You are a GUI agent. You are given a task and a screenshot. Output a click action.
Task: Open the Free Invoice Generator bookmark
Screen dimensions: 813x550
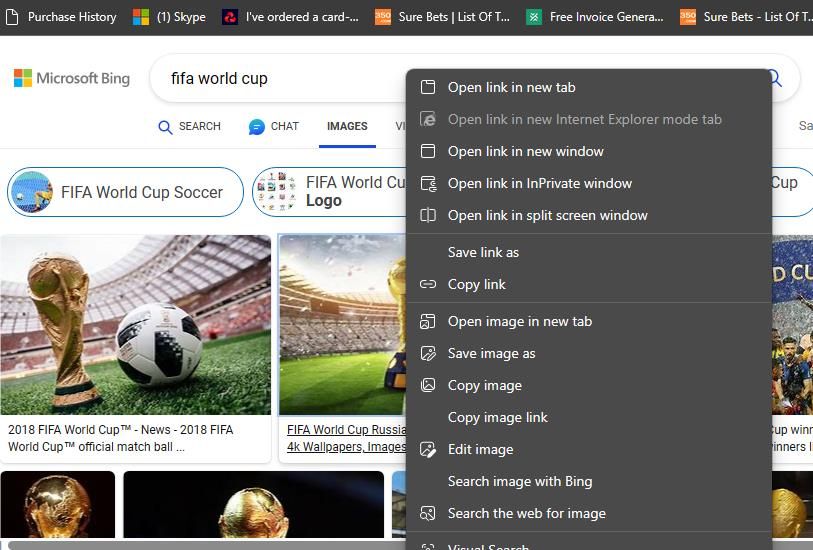point(595,17)
